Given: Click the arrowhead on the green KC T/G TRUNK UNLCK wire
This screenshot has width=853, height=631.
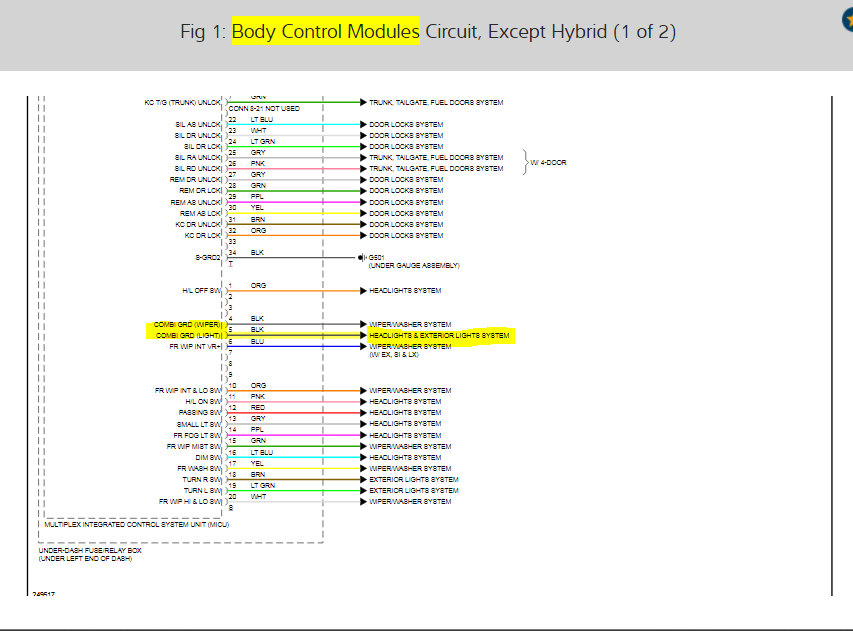Looking at the screenshot, I should click(x=363, y=102).
